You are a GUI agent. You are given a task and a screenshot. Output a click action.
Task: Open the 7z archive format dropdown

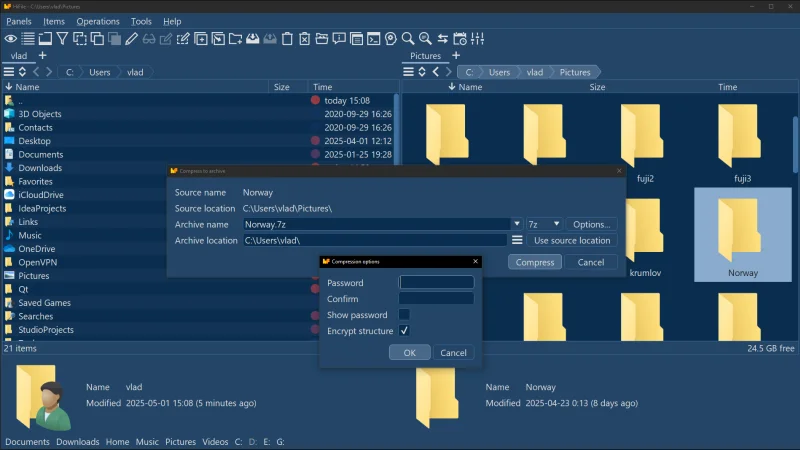coord(544,224)
